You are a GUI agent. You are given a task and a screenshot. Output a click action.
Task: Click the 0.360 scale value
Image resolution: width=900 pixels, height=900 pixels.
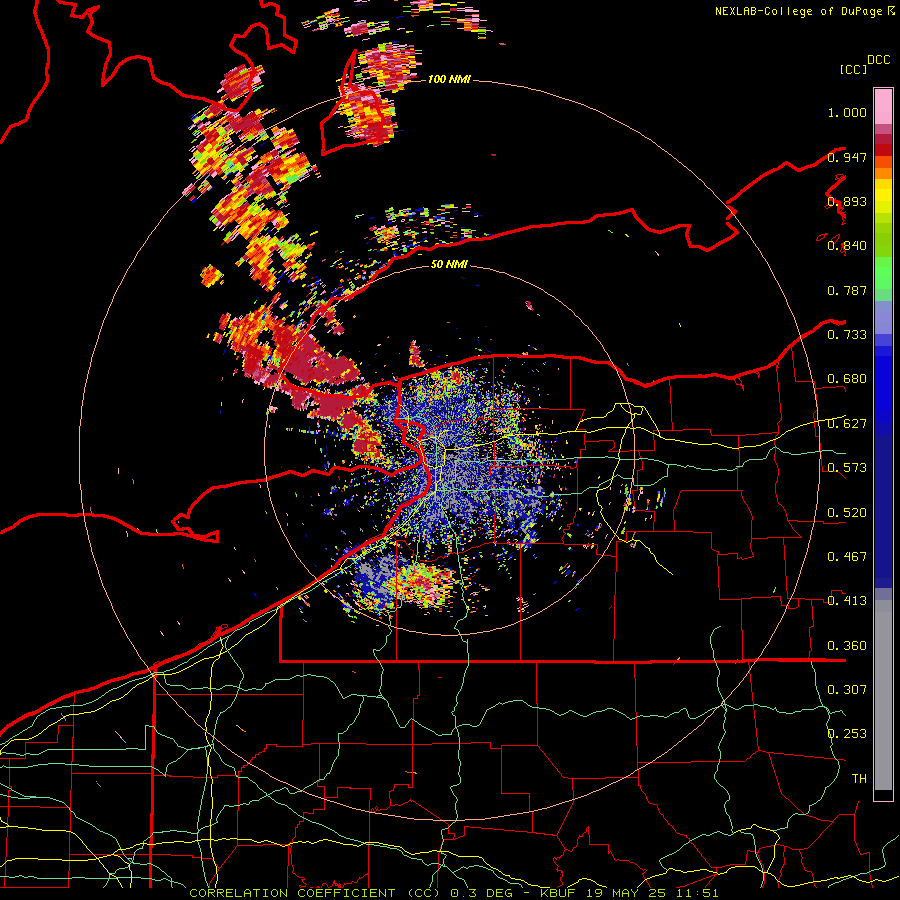point(847,645)
